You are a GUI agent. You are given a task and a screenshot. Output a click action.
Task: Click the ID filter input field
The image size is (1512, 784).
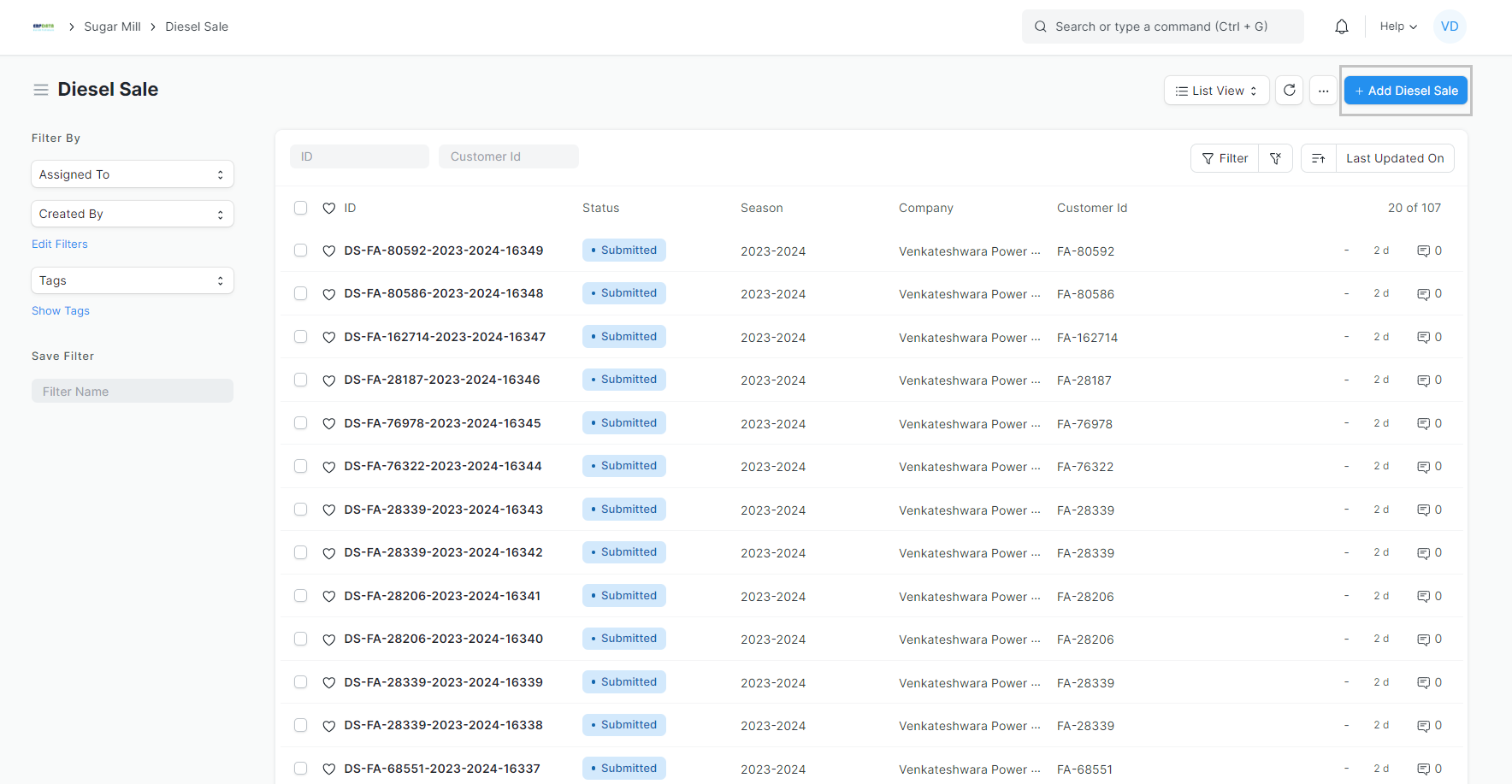pos(359,156)
